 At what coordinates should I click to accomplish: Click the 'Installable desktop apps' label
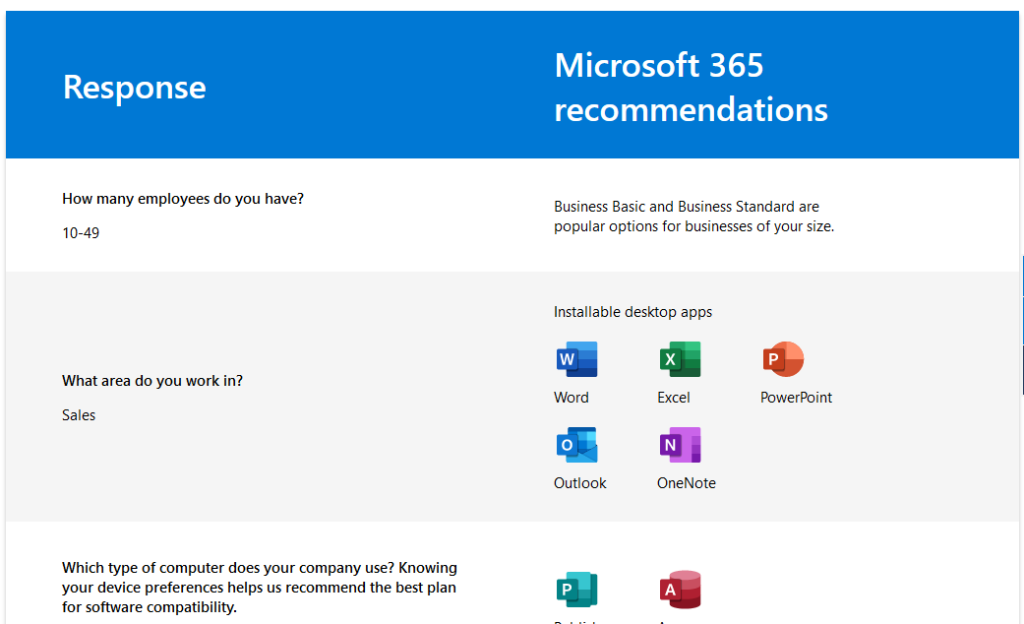point(632,311)
